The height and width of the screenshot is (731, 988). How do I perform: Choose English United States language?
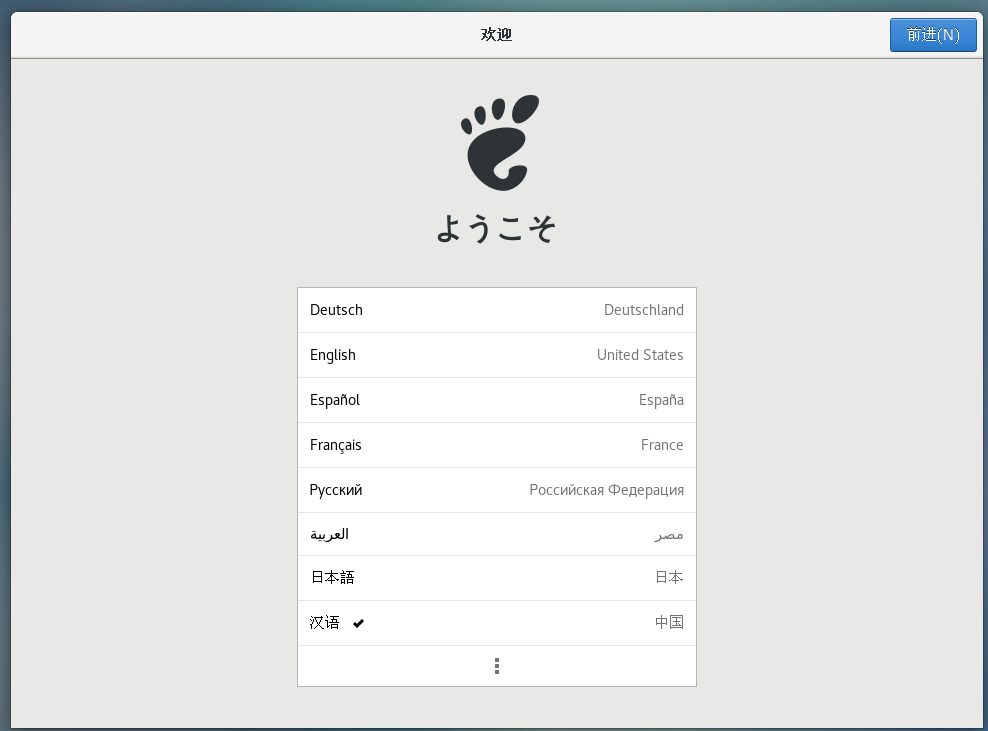click(497, 355)
